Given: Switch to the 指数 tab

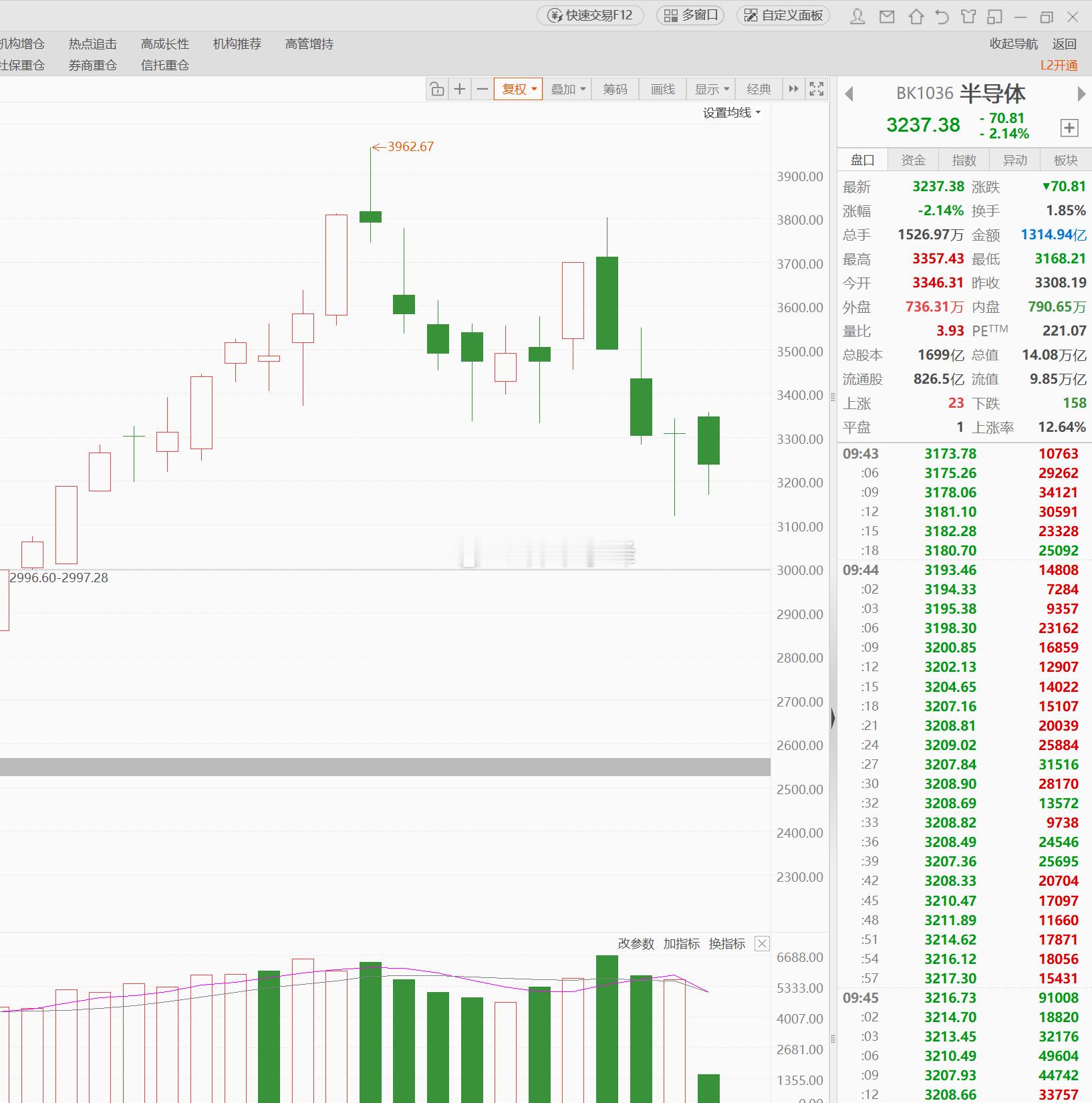Looking at the screenshot, I should click(964, 160).
